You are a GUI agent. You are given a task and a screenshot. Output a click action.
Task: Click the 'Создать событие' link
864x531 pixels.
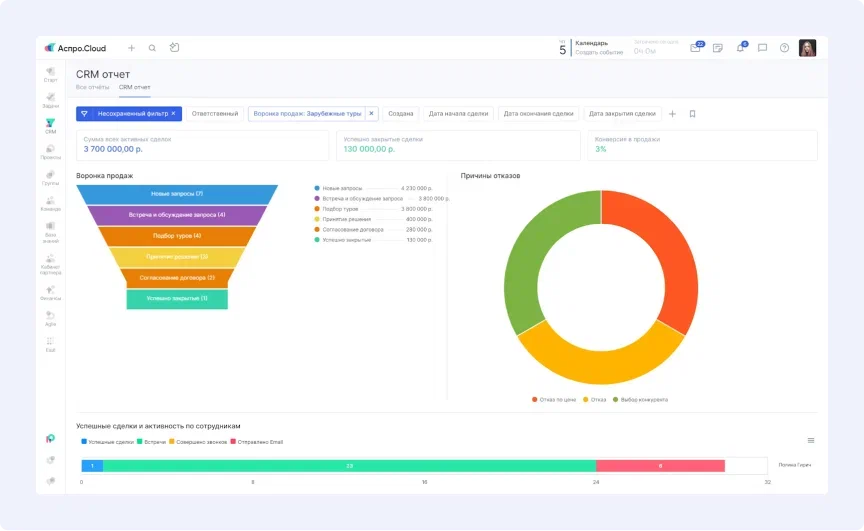tap(599, 52)
